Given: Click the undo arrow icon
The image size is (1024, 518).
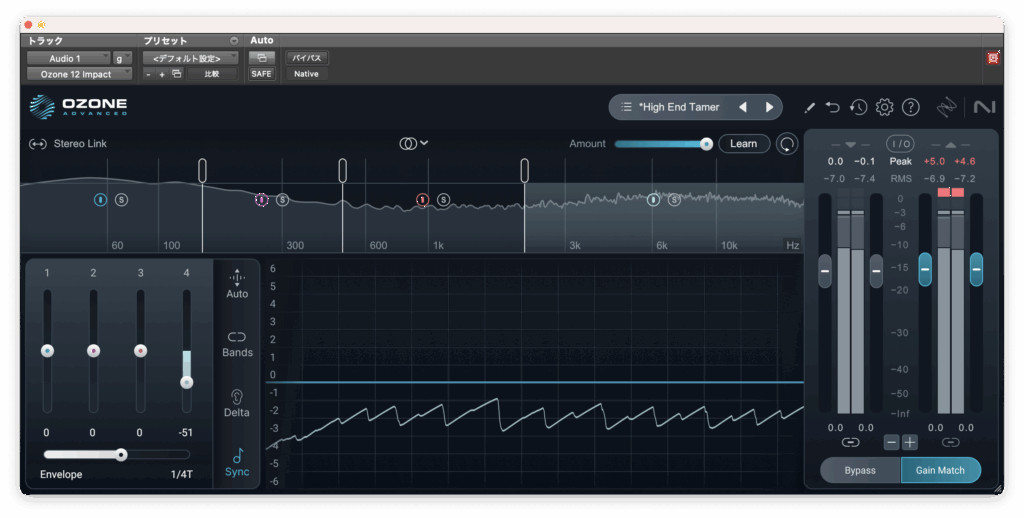Looking at the screenshot, I should pos(833,107).
